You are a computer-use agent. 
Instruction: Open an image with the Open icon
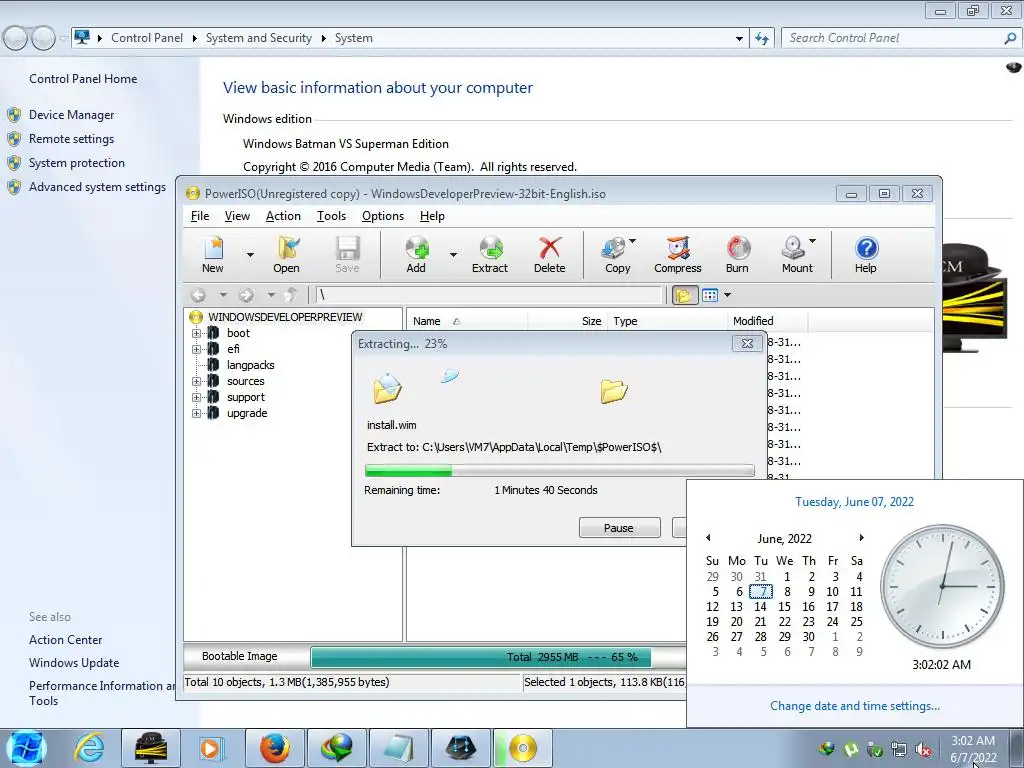click(x=286, y=254)
